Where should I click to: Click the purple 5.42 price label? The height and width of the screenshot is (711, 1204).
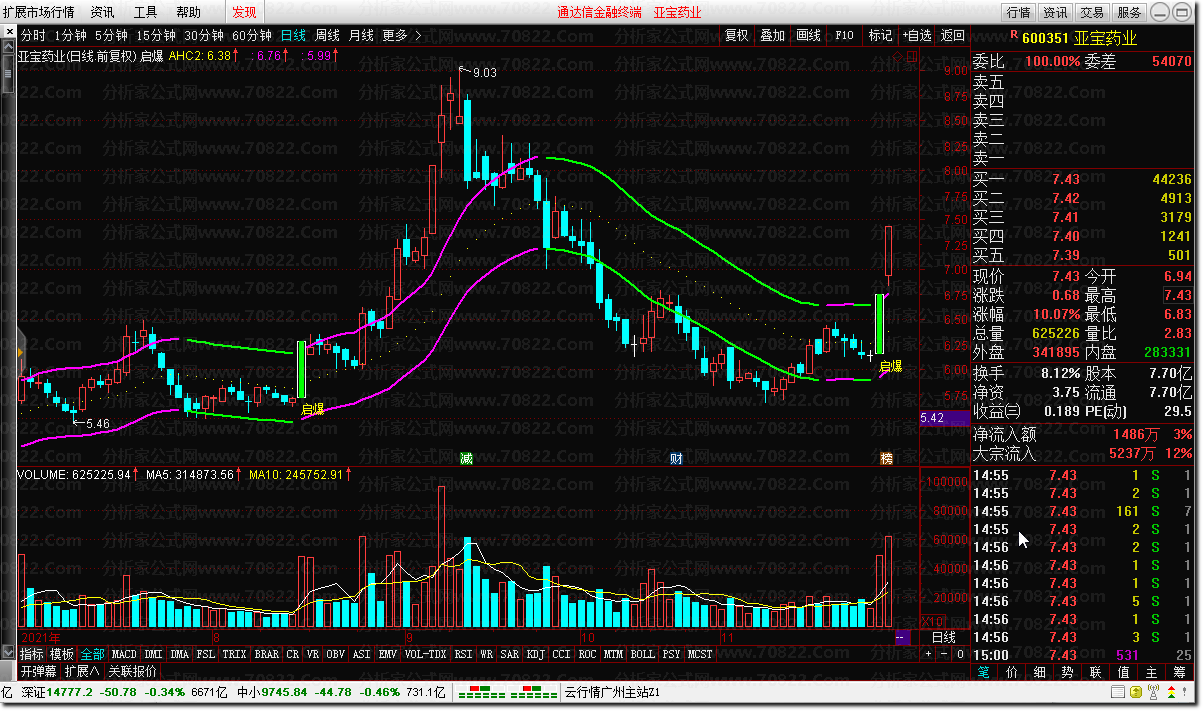943,418
